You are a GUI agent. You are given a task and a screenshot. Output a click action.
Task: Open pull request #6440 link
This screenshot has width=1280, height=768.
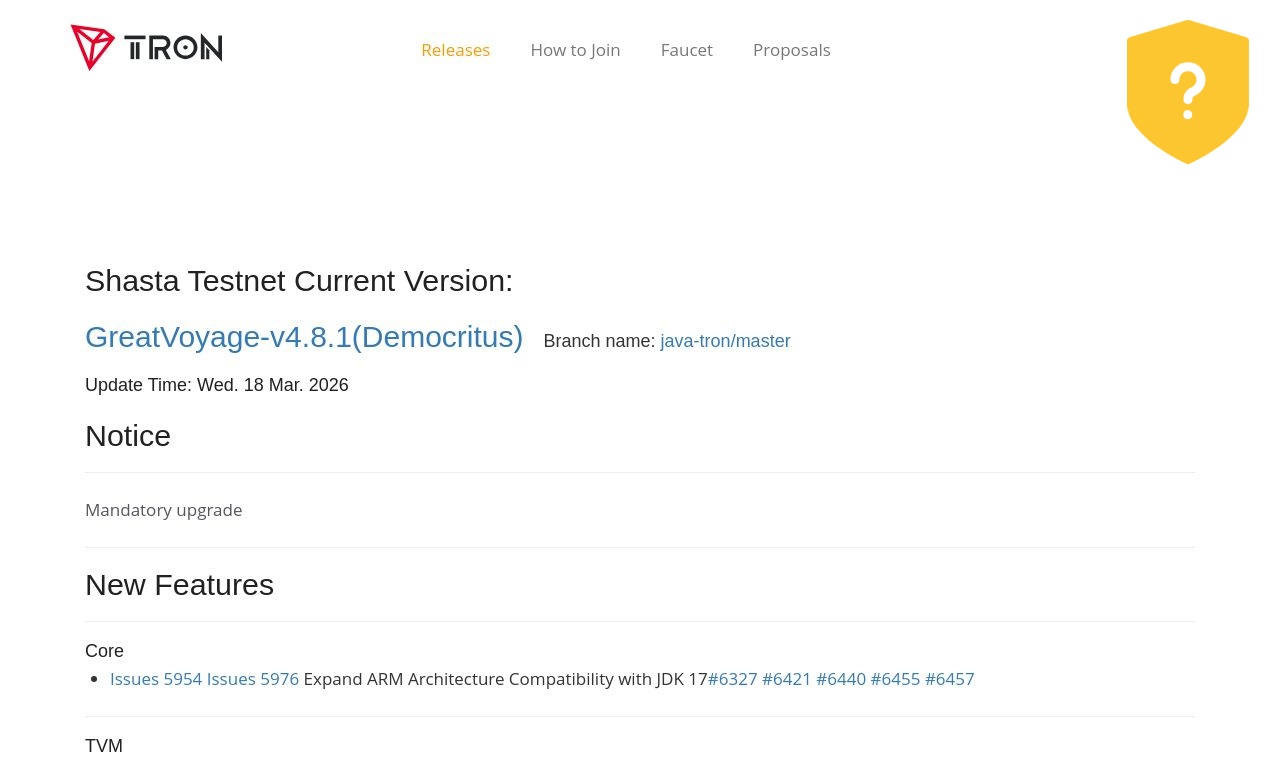coord(841,679)
